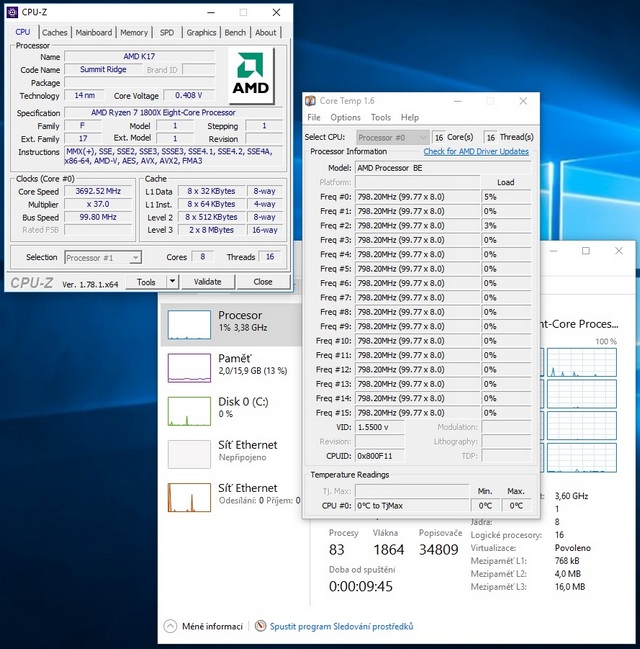Click the Core Speed 3692.52 MHz value
Viewport: 640px width, 649px height.
click(x=98, y=191)
